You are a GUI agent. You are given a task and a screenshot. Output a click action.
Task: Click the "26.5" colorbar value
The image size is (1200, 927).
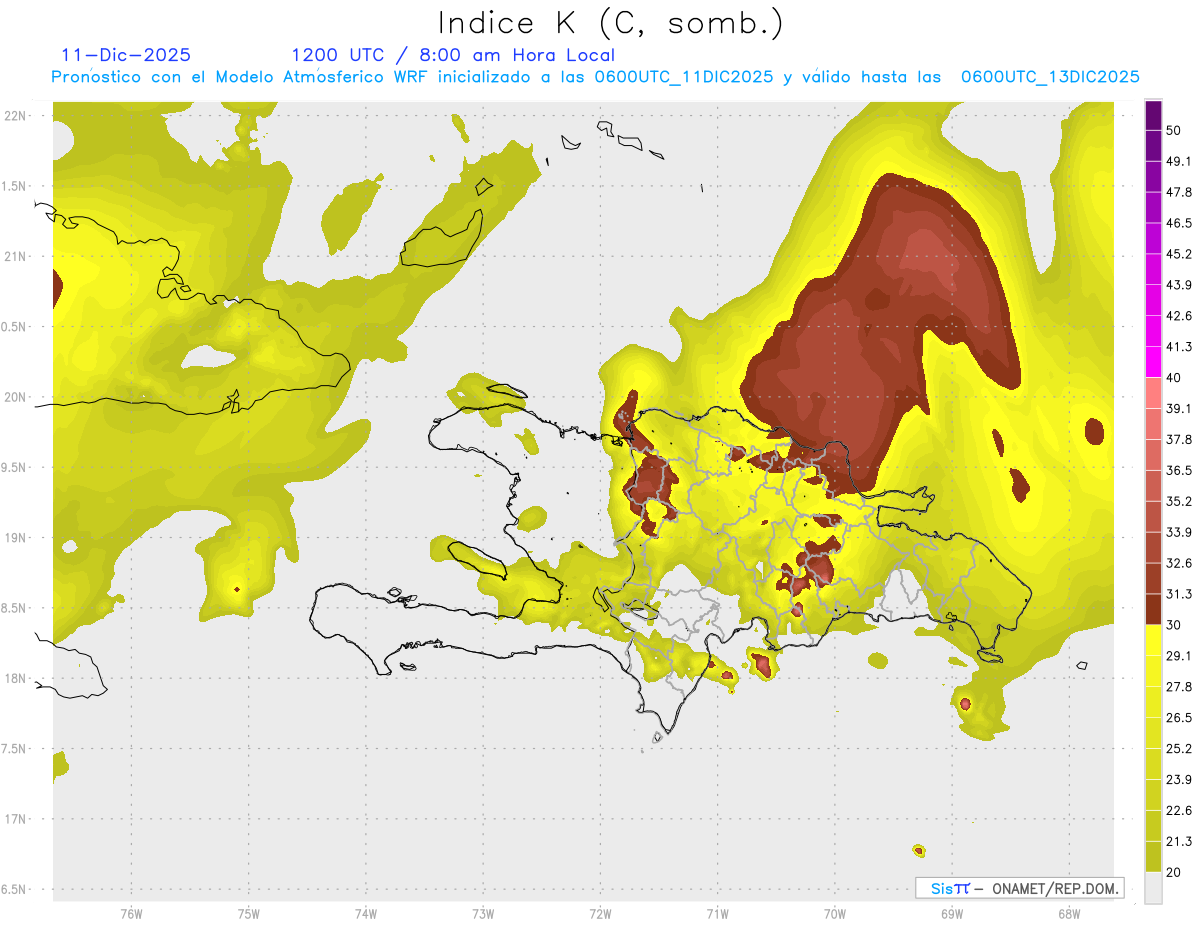[1179, 718]
